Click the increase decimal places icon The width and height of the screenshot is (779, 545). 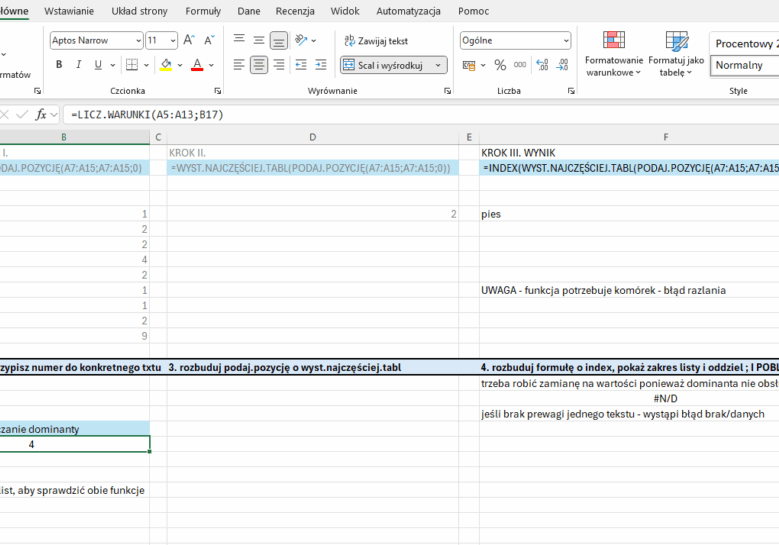tap(543, 65)
